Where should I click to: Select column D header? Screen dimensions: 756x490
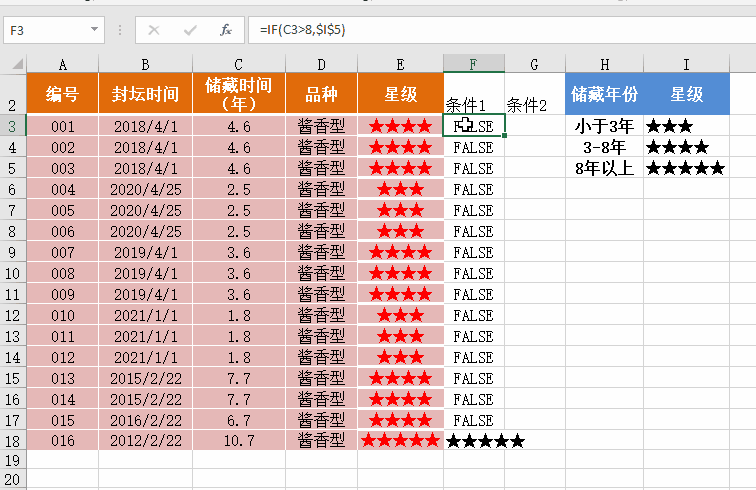point(321,64)
